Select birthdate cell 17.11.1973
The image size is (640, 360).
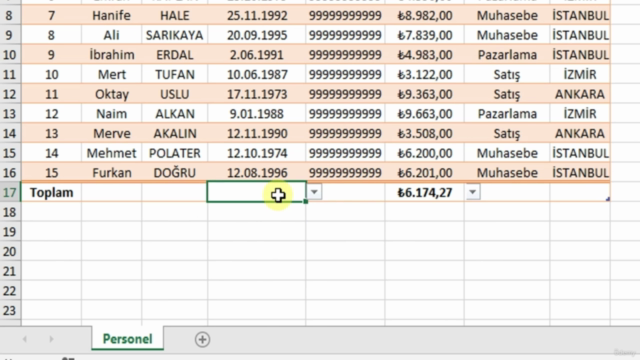256,94
